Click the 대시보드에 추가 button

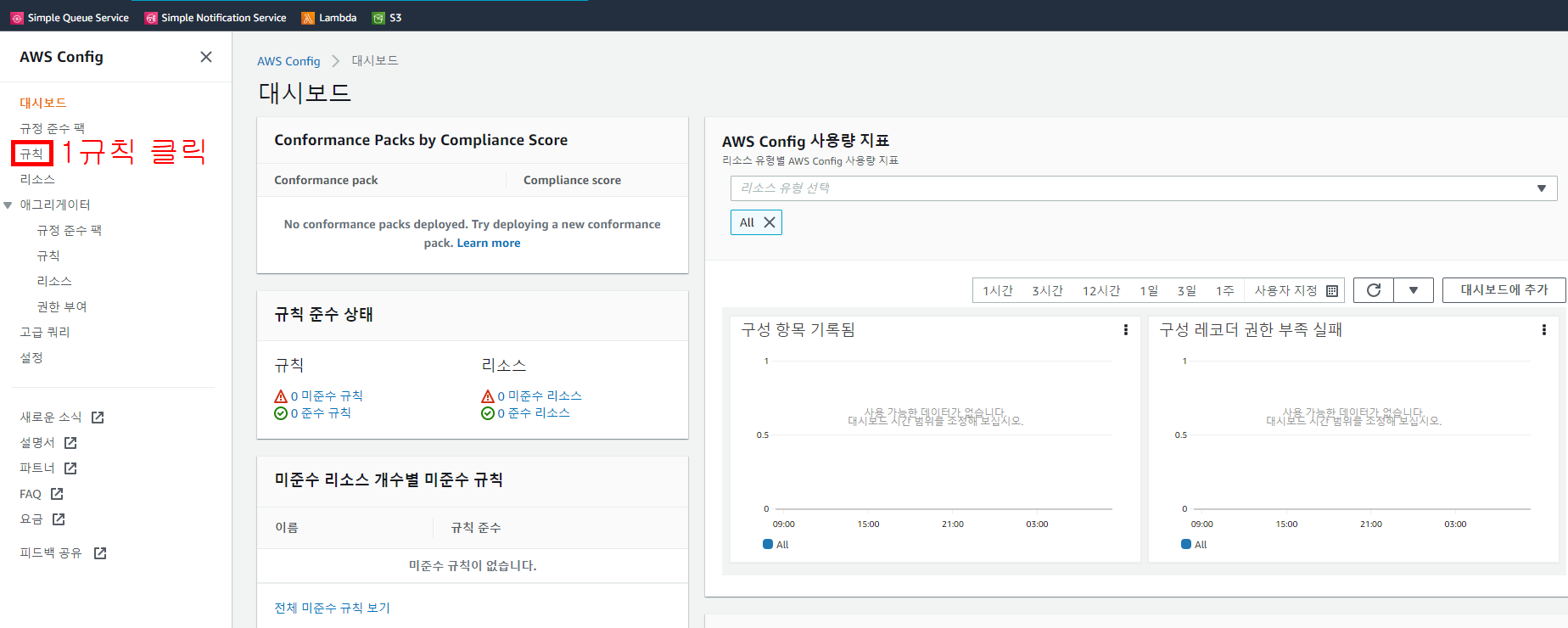click(1504, 290)
